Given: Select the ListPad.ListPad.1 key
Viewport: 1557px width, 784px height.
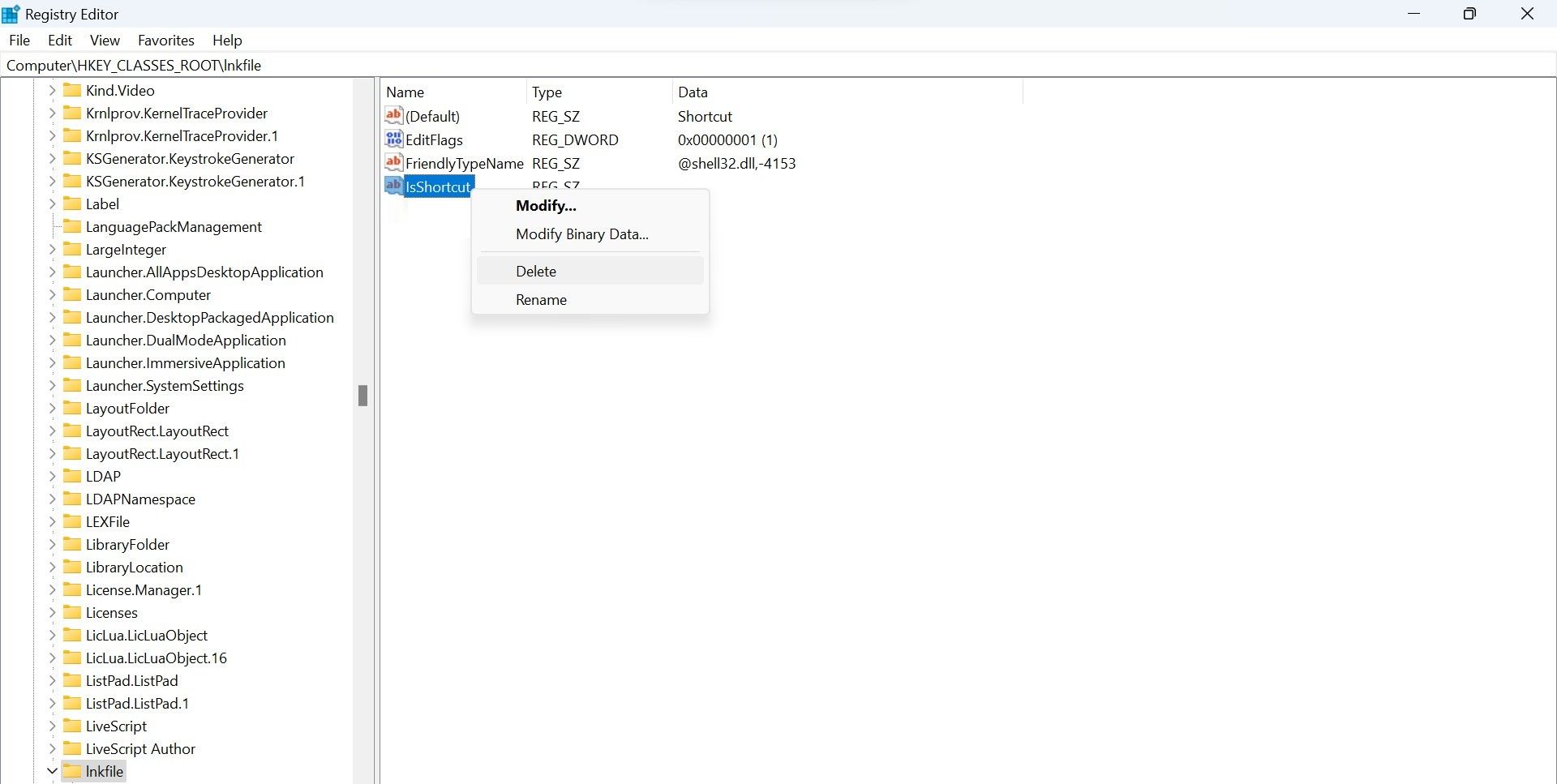Looking at the screenshot, I should coord(137,703).
